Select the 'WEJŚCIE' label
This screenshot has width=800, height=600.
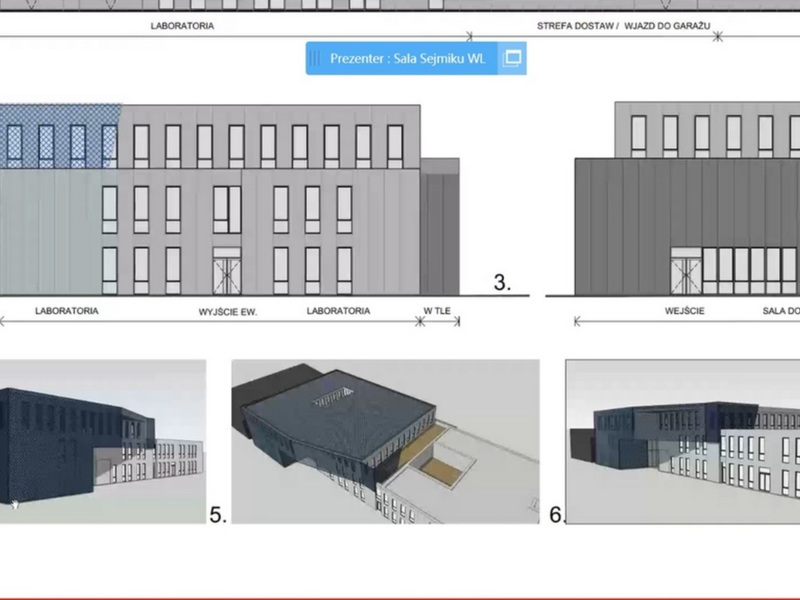coord(684,310)
